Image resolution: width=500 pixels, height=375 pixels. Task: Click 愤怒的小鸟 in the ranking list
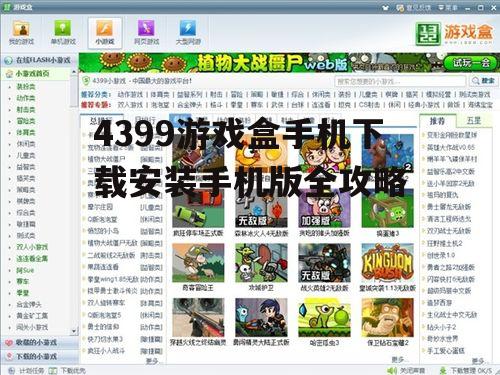coord(103,231)
